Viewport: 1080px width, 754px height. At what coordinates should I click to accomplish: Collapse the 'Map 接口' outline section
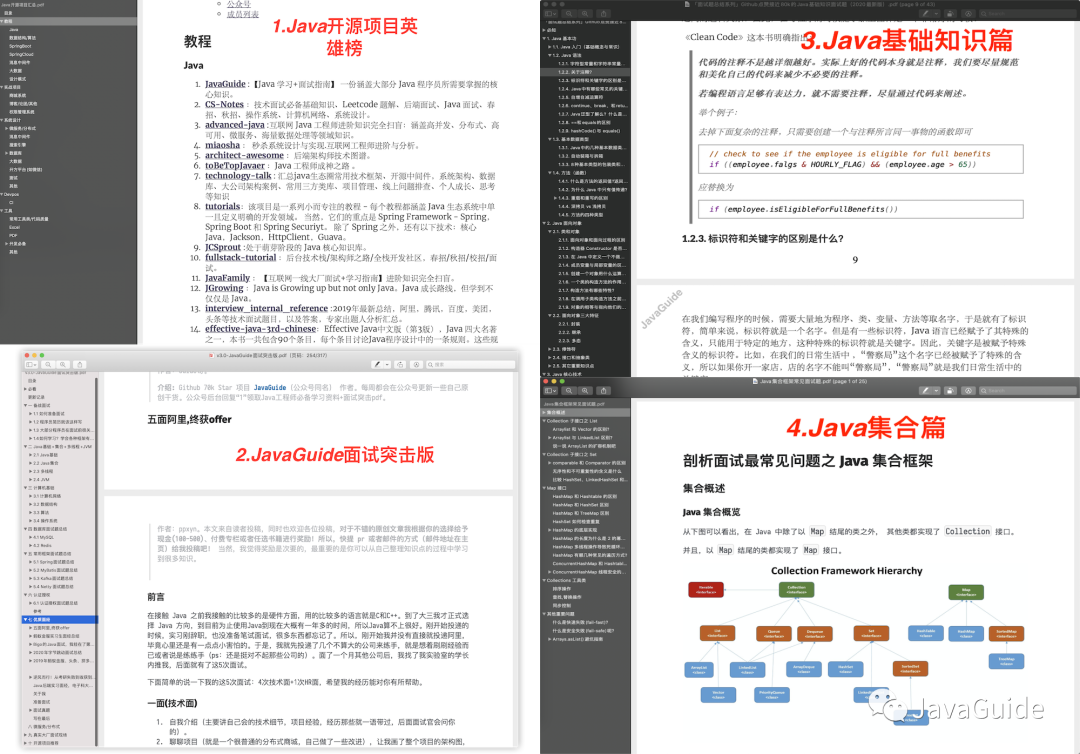(x=545, y=488)
